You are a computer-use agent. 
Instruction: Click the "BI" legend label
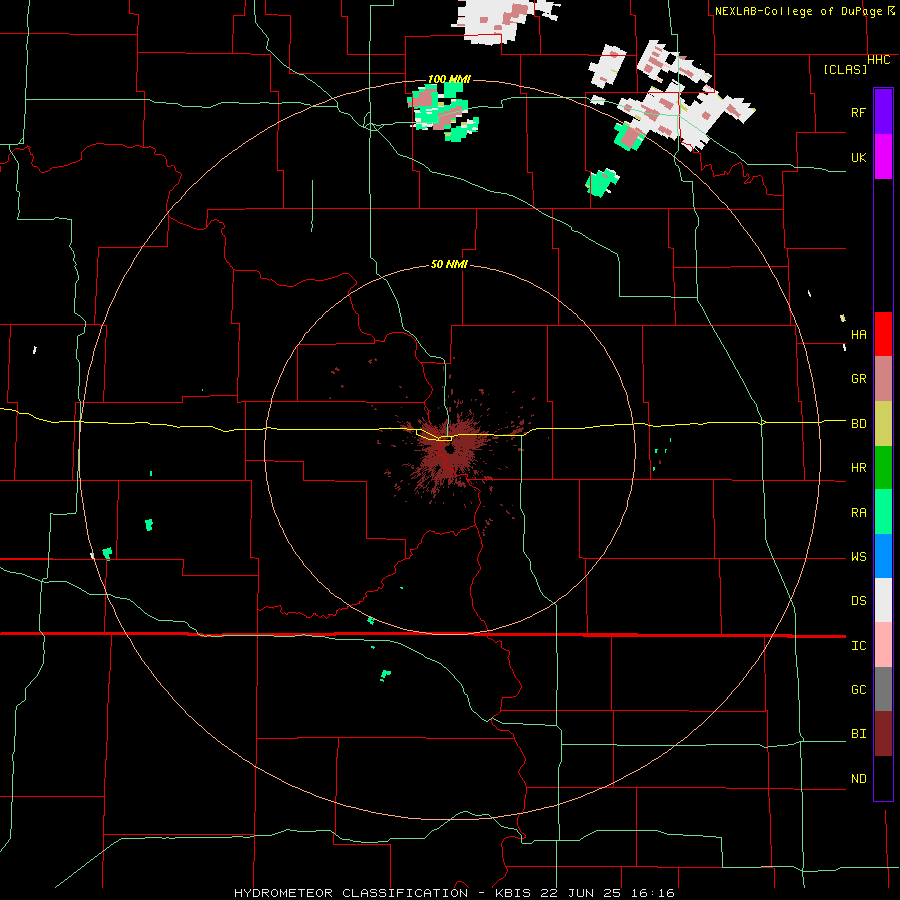858,734
